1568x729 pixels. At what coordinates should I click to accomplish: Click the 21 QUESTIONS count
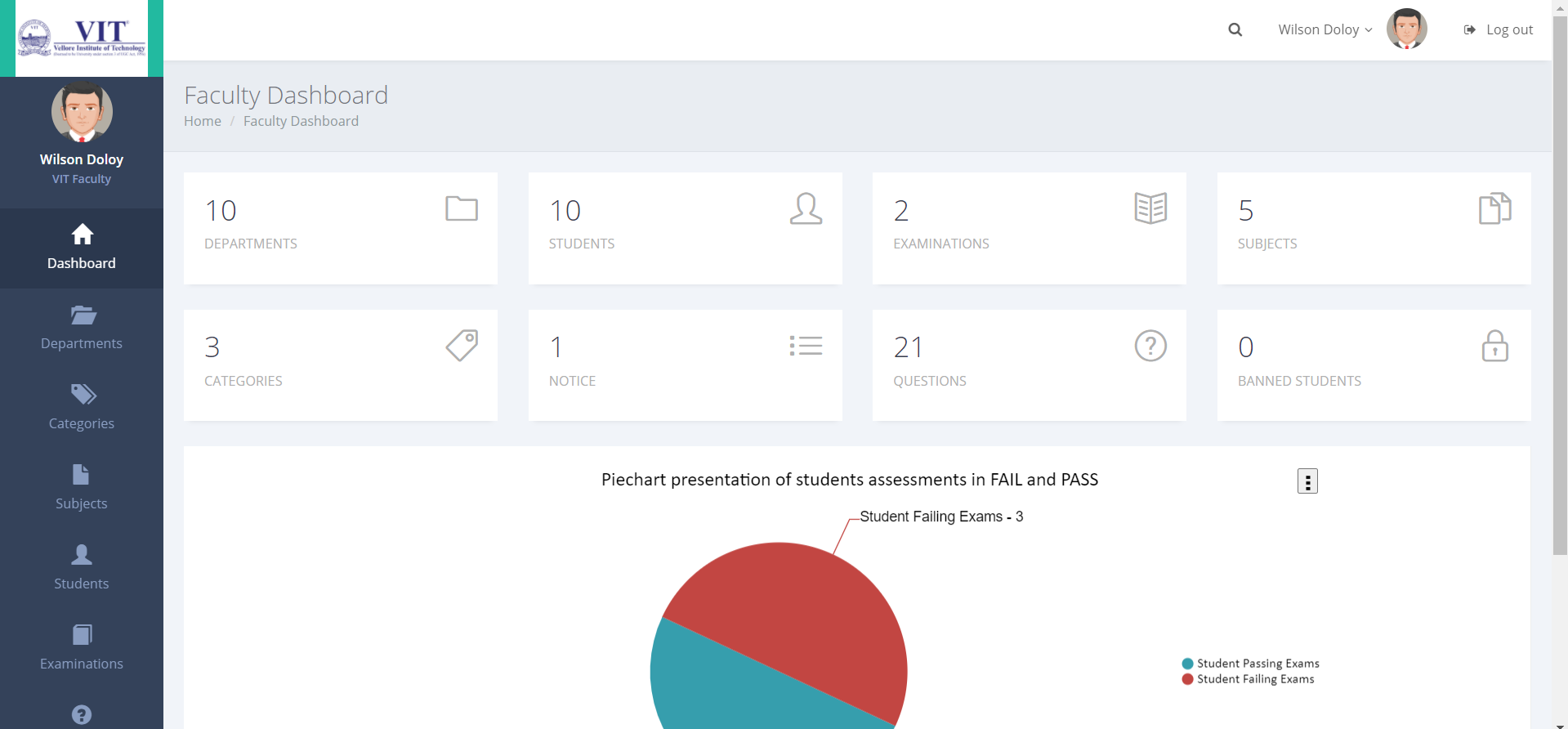pyautogui.click(x=908, y=347)
